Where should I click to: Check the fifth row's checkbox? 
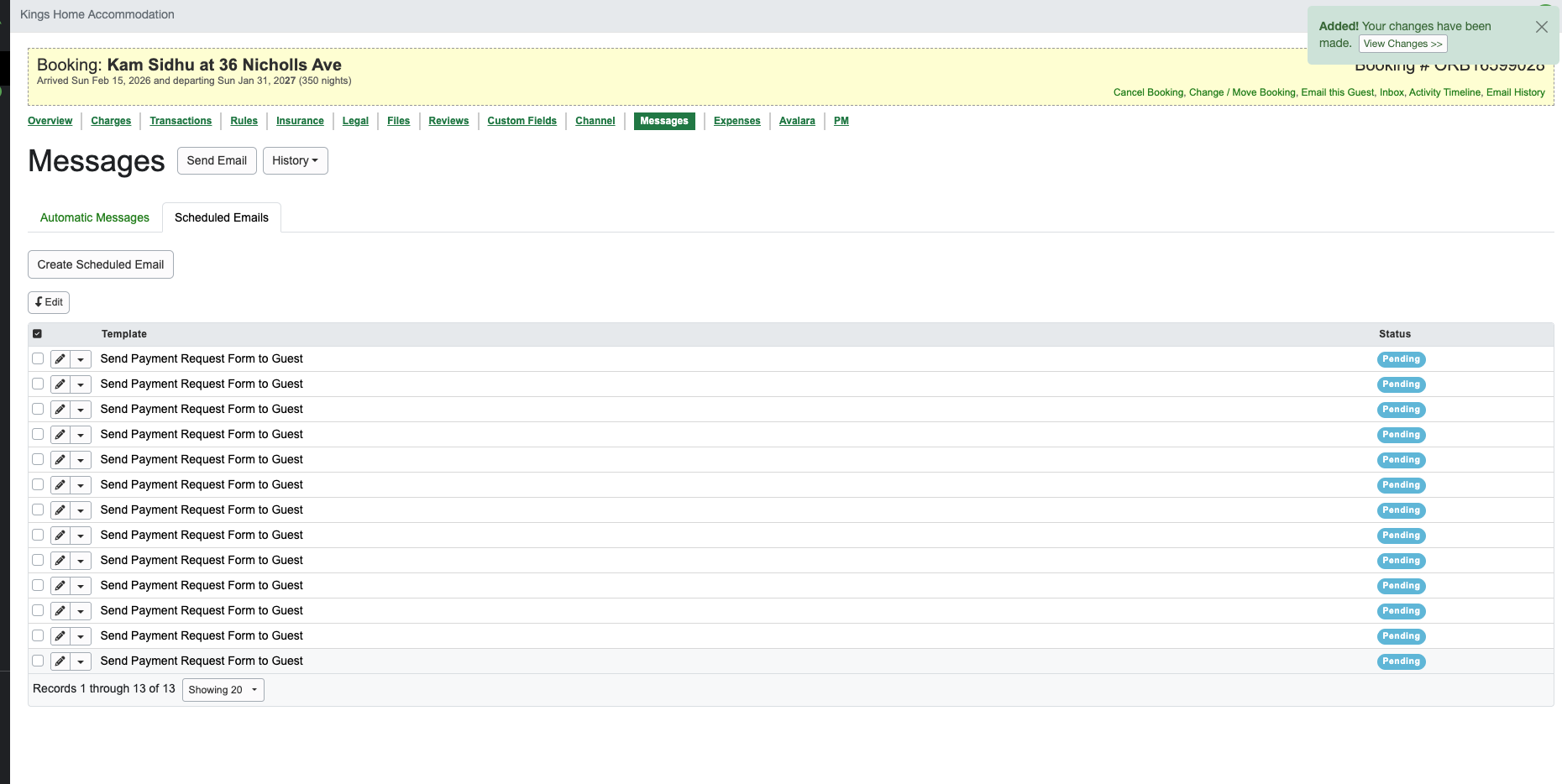click(38, 459)
